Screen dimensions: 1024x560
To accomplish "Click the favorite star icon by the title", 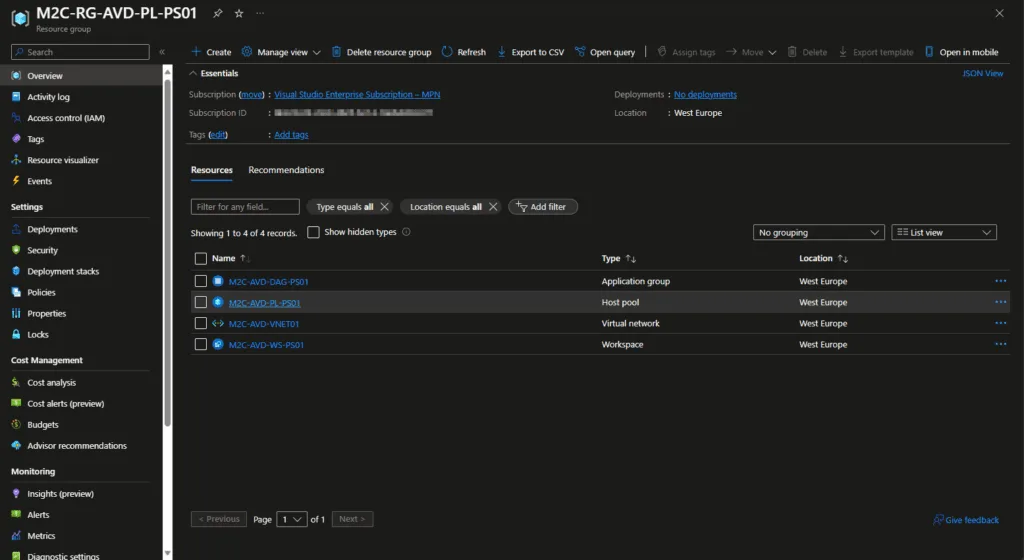I will [238, 13].
